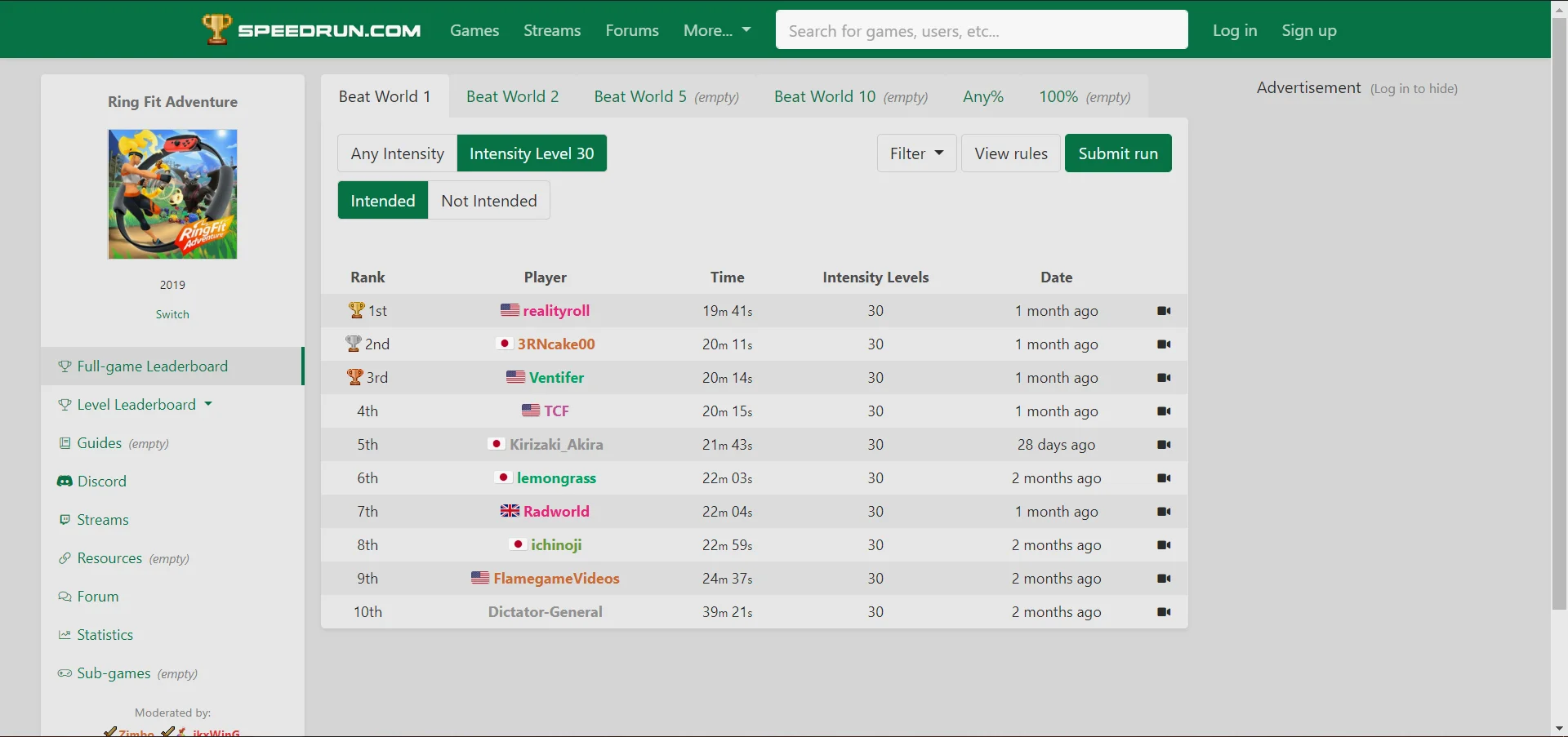Switch to the Beat World 5 tab
This screenshot has height=737, width=1568.
pos(666,96)
